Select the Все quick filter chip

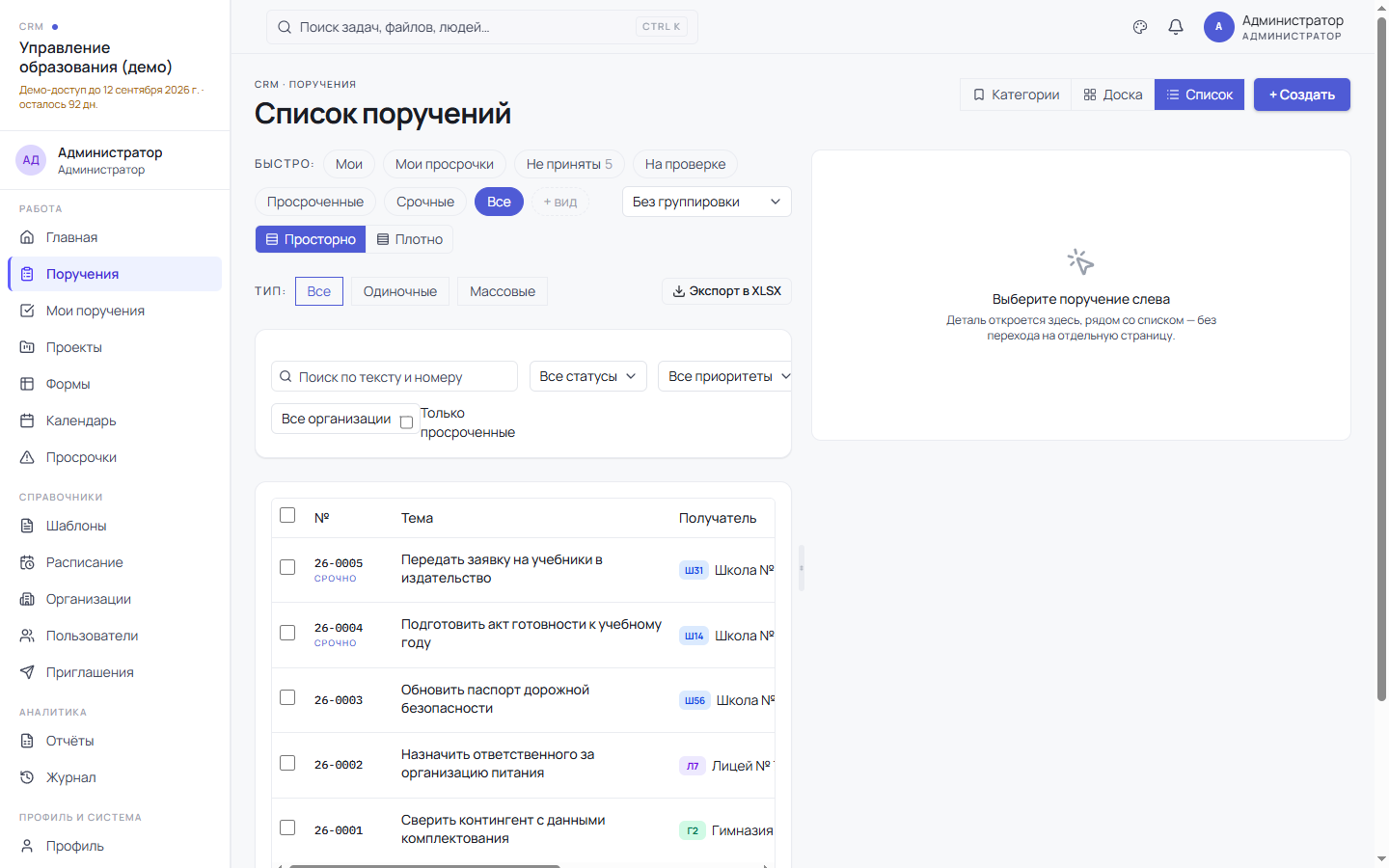click(x=500, y=202)
